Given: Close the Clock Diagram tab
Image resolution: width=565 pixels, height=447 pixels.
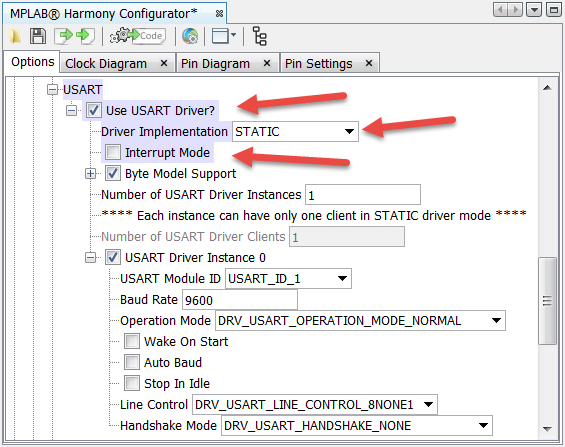Looking at the screenshot, I should click(x=164, y=63).
